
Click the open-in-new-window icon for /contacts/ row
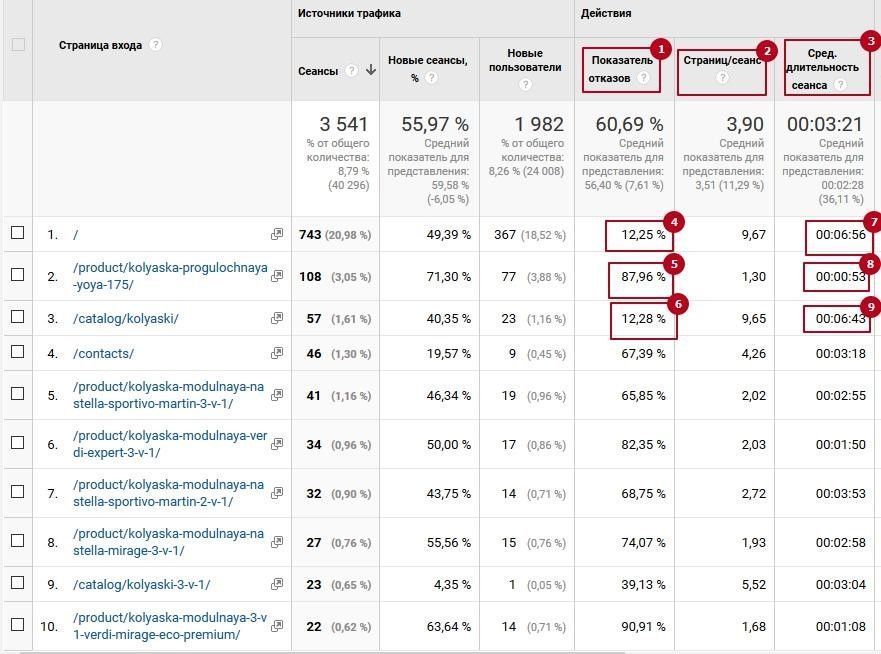coord(277,353)
